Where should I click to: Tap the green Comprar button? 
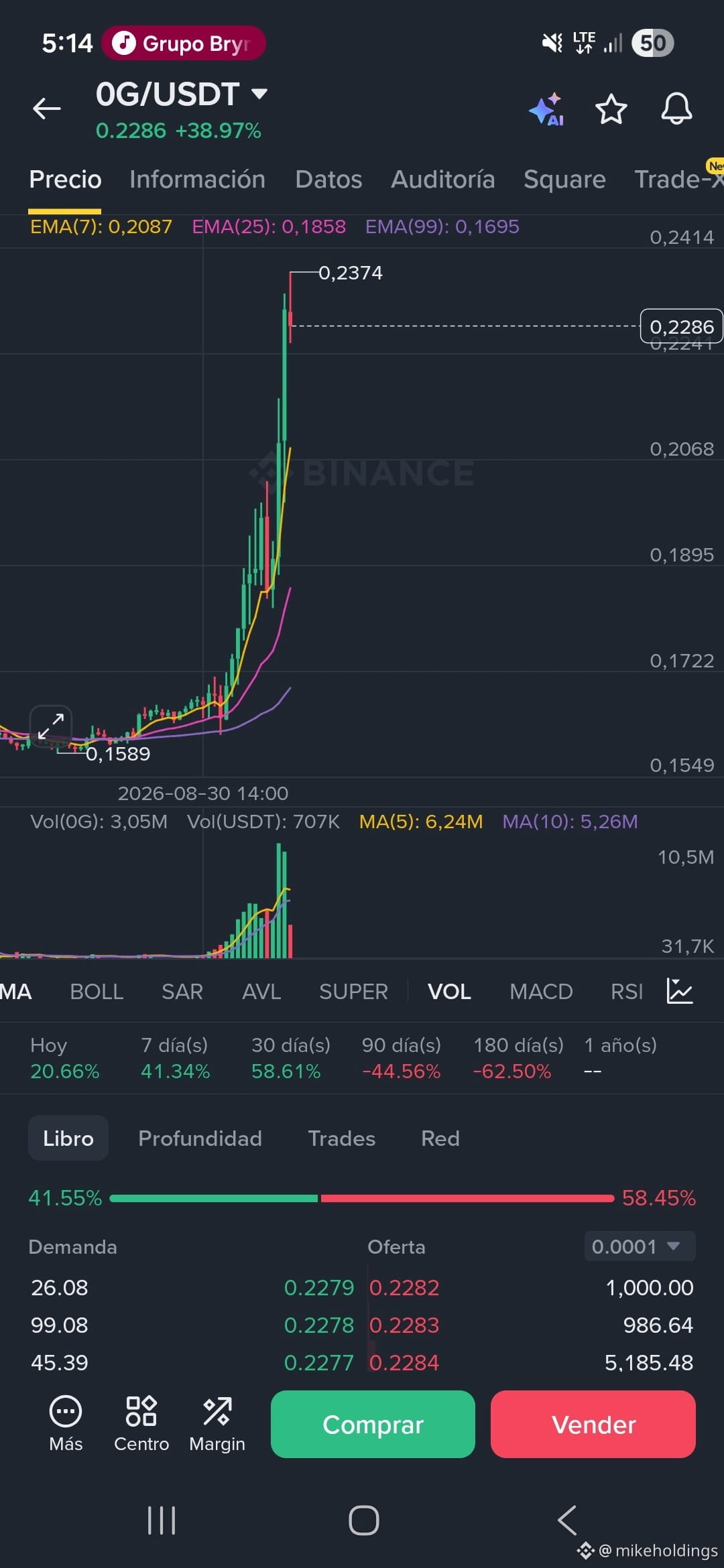point(373,1424)
